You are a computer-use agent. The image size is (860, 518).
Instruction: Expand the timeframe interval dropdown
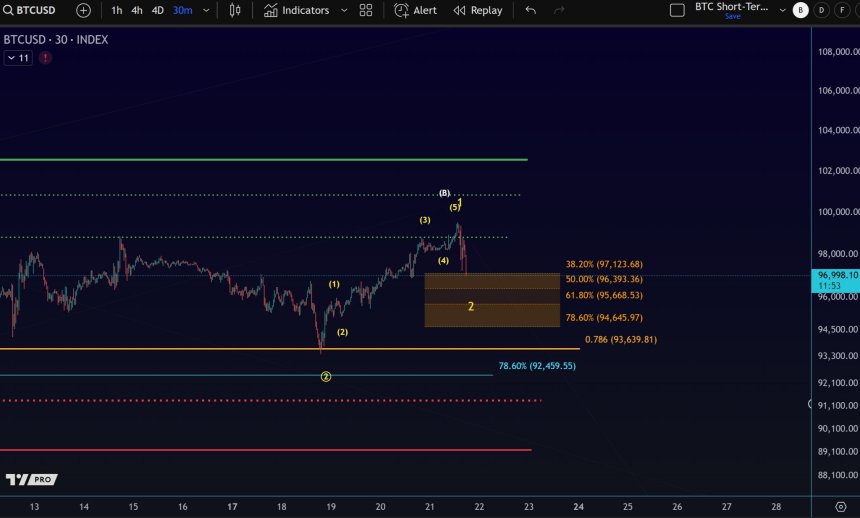click(x=206, y=10)
